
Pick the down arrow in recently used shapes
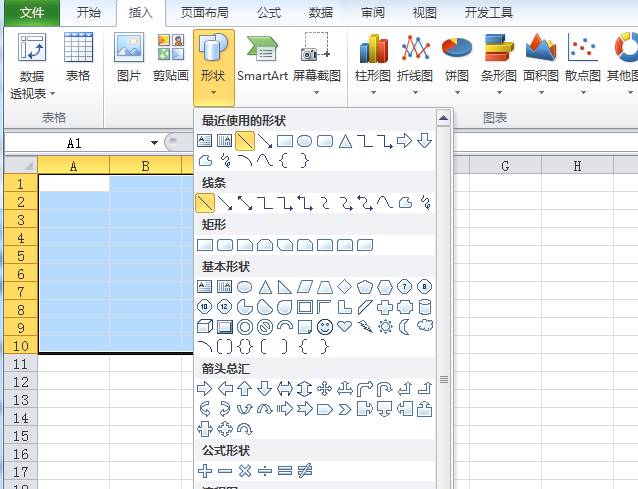424,141
